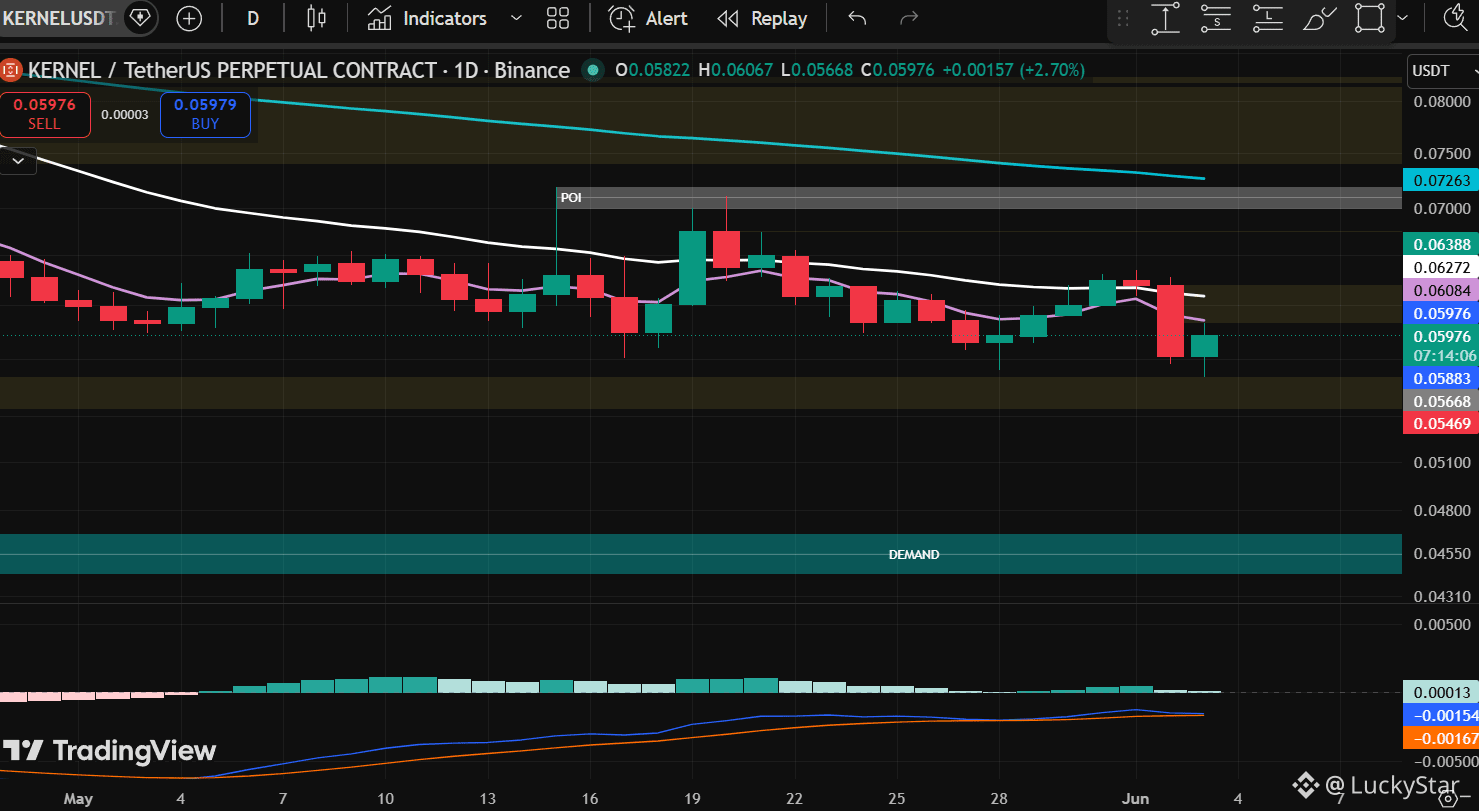Select the price range measuring tool
The width and height of the screenshot is (1479, 811).
[1165, 18]
